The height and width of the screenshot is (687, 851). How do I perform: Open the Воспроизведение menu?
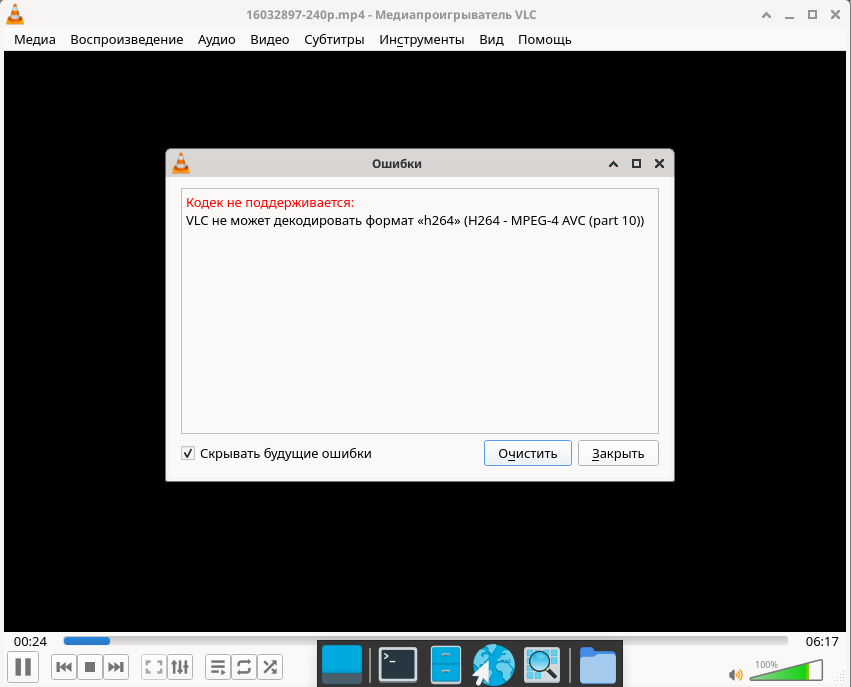pyautogui.click(x=126, y=40)
